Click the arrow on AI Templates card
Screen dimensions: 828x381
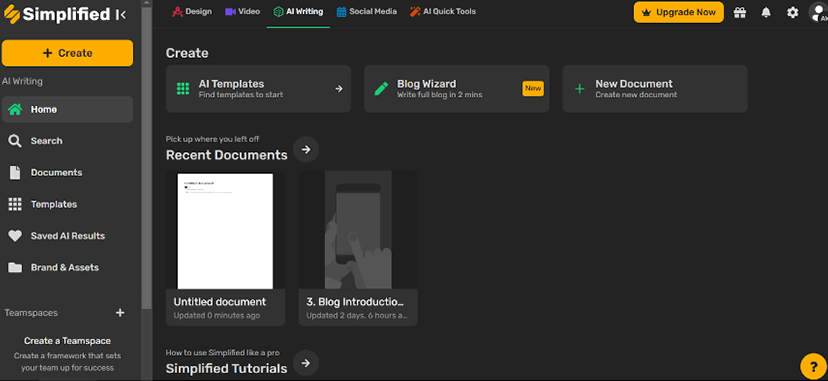339,89
